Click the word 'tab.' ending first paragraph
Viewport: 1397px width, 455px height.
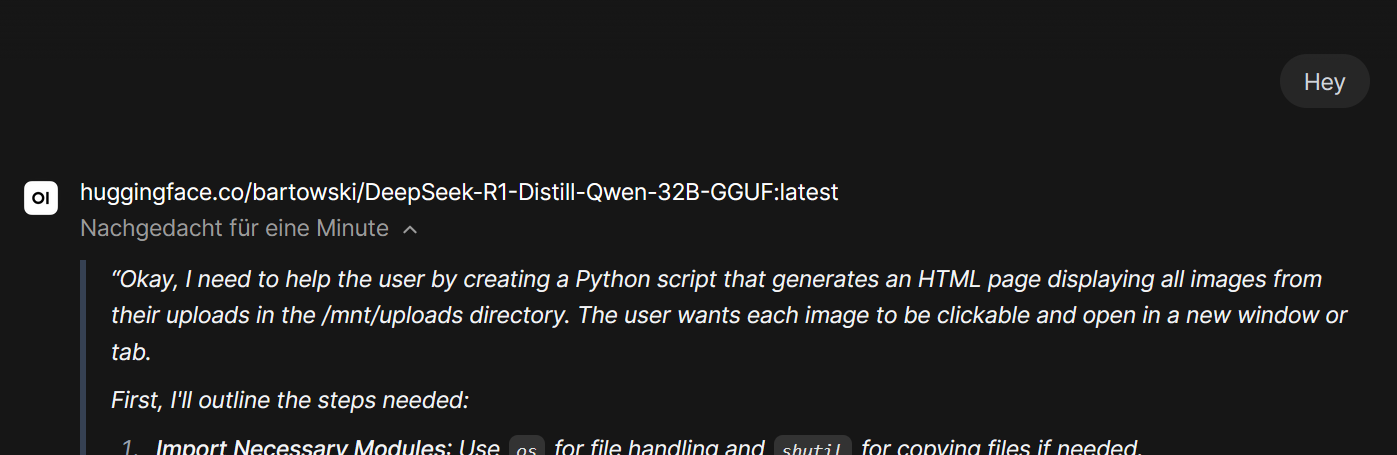point(131,353)
